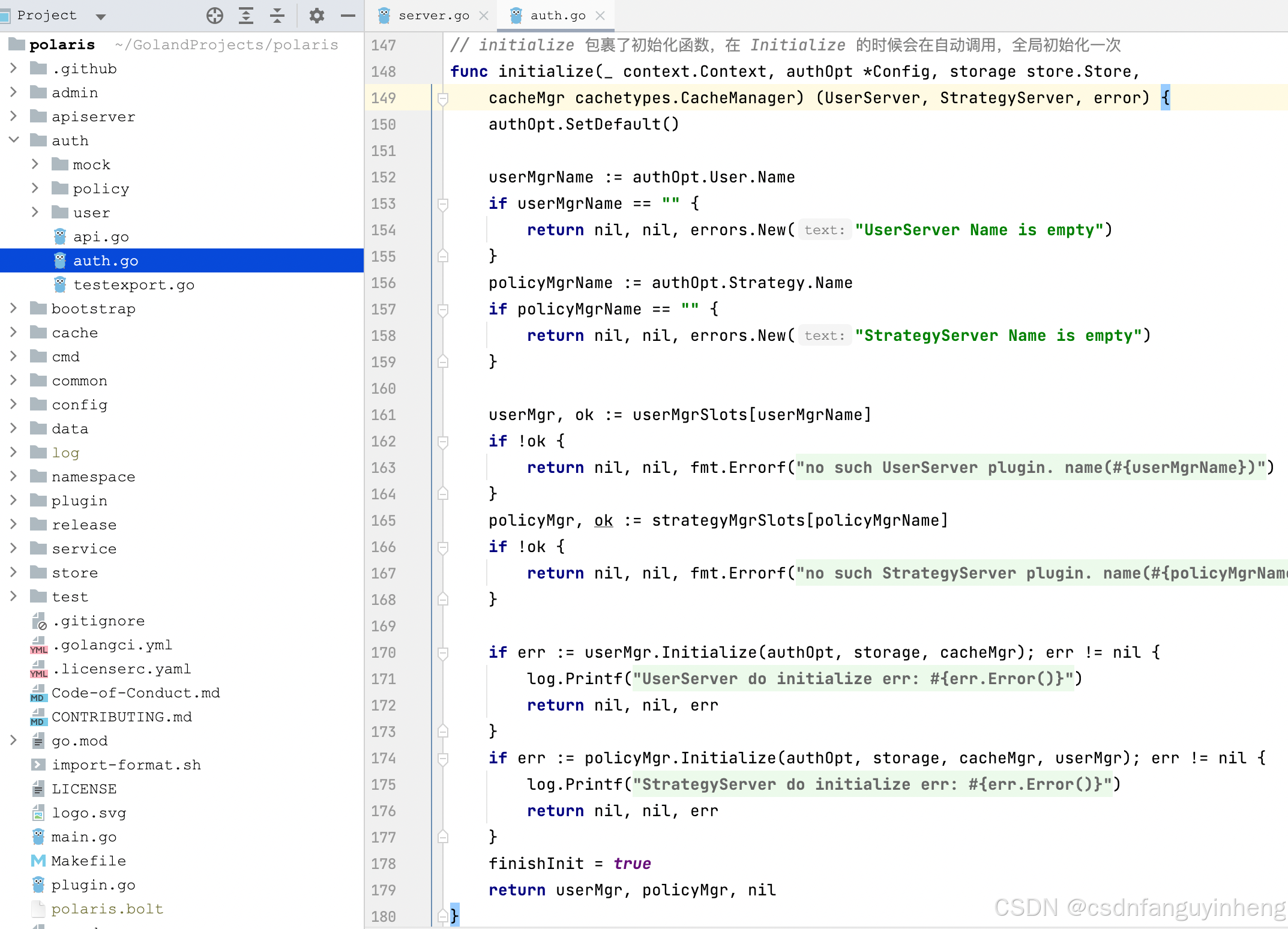This screenshot has width=1288, height=929.
Task: Click line number 161 in the gutter
Action: (384, 415)
